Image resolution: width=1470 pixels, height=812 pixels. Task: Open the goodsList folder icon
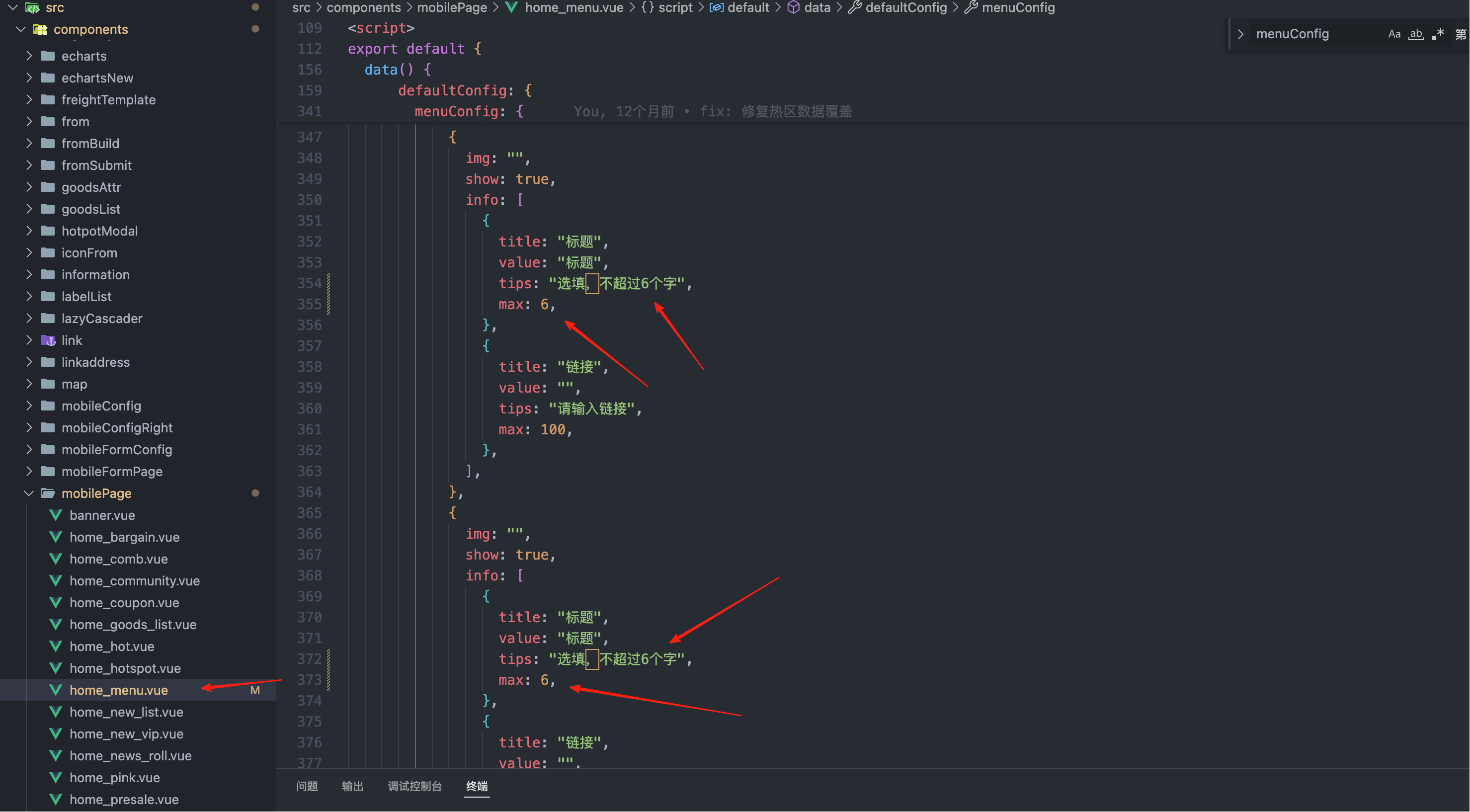[48, 209]
